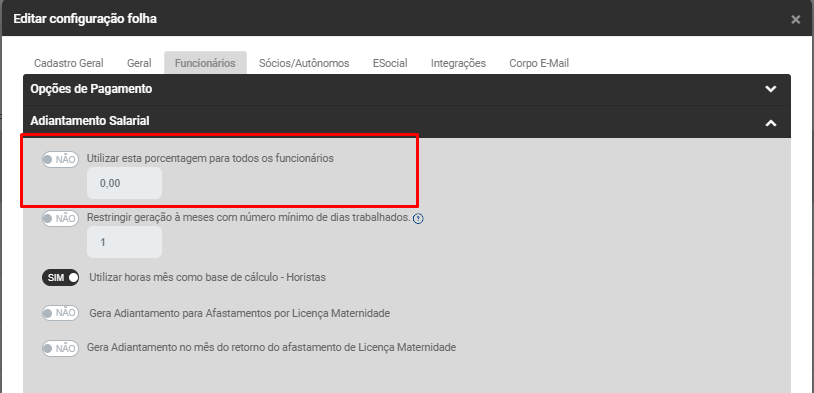Screen dimensions: 814x393
Task: Turn off Utilizar horas mês Horistas switch
Action: click(x=61, y=278)
